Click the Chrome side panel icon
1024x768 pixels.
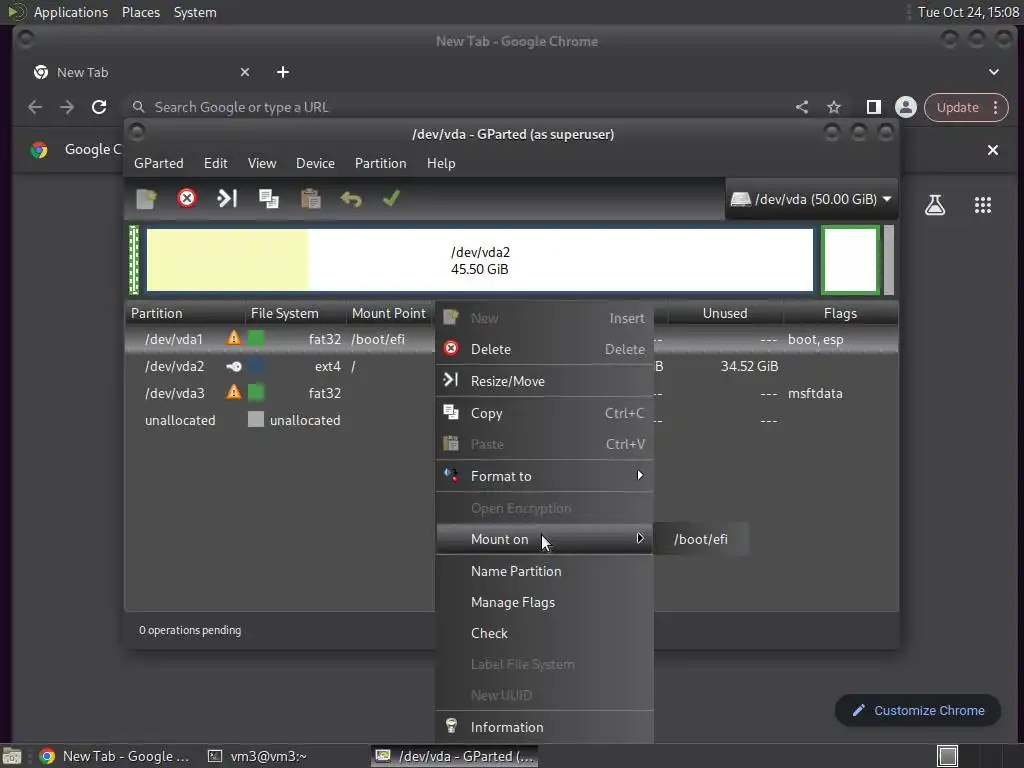tap(873, 107)
